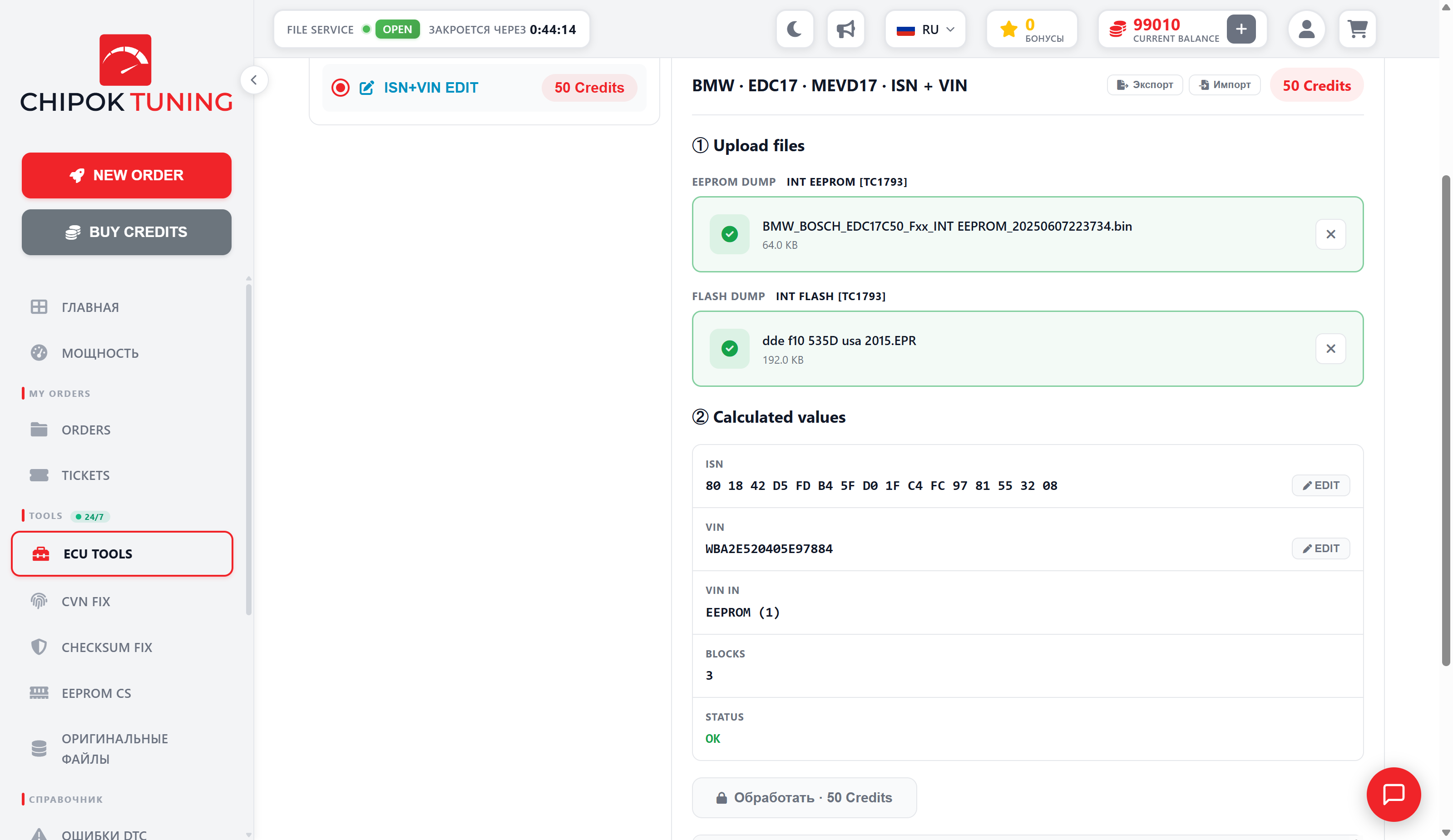Click the OPEN file service status badge
The width and height of the screenshot is (1453, 840).
397,30
